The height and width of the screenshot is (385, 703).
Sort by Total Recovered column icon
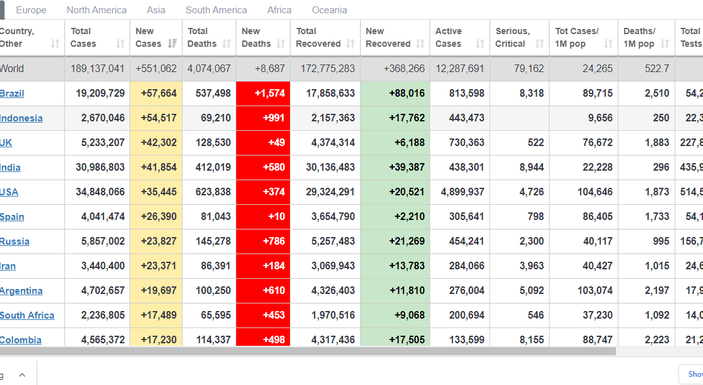tap(351, 43)
